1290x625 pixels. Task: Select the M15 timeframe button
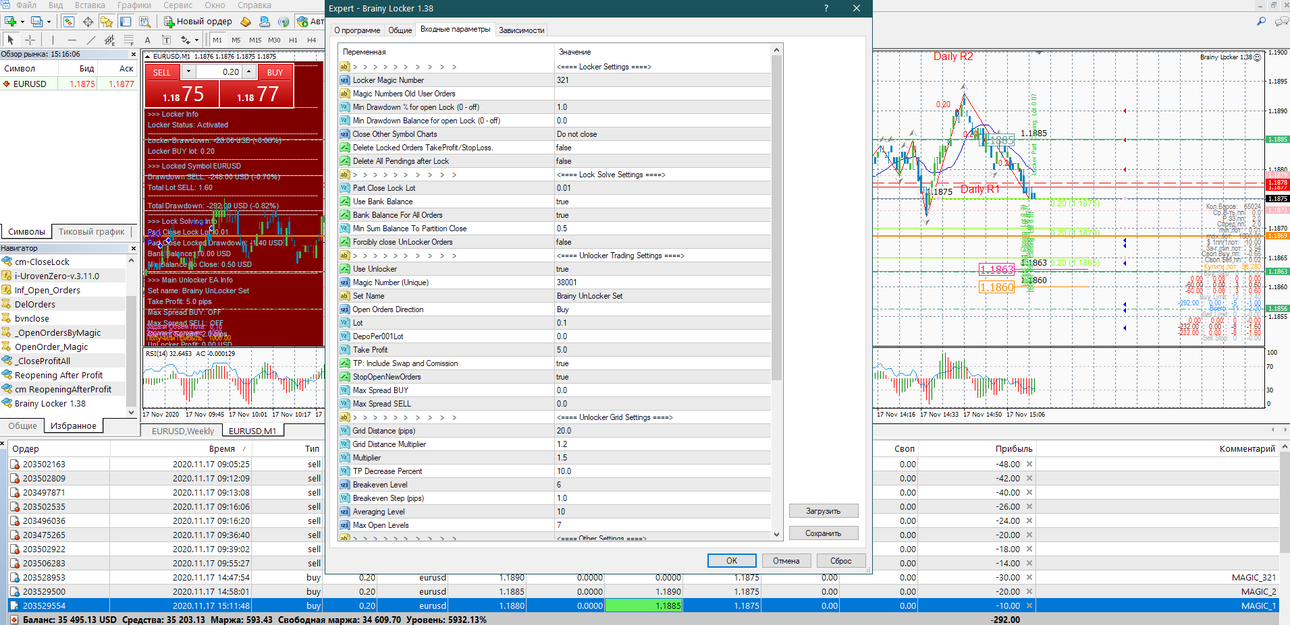255,40
